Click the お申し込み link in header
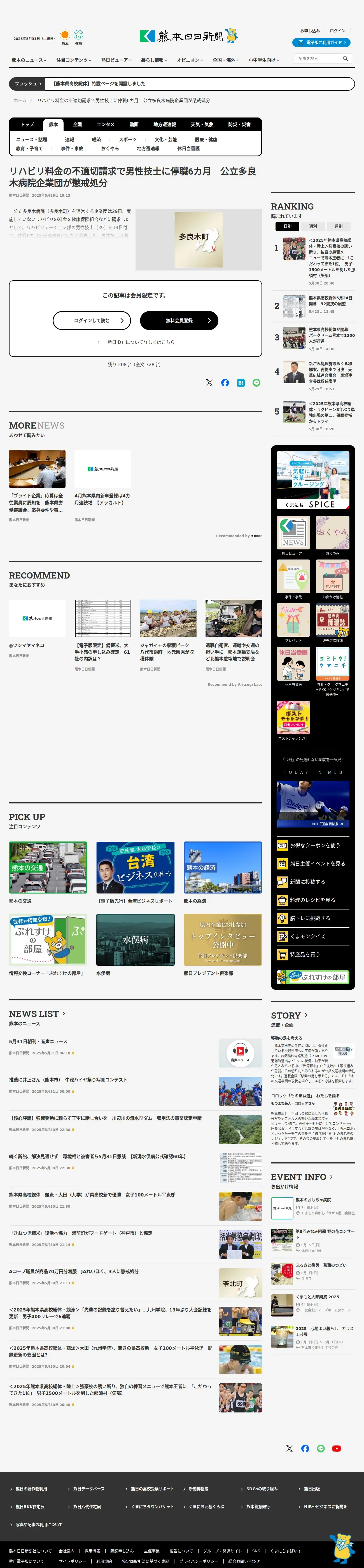This screenshot has height=1568, width=364. click(x=310, y=30)
